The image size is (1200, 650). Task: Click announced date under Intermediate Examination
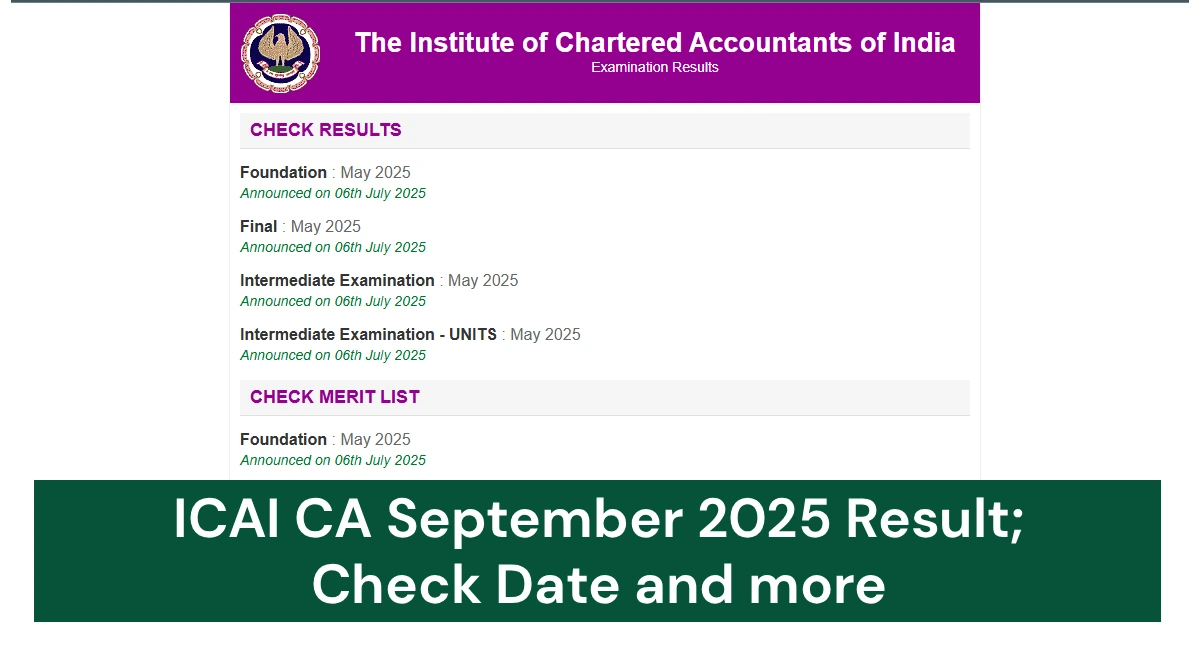pyautogui.click(x=332, y=301)
